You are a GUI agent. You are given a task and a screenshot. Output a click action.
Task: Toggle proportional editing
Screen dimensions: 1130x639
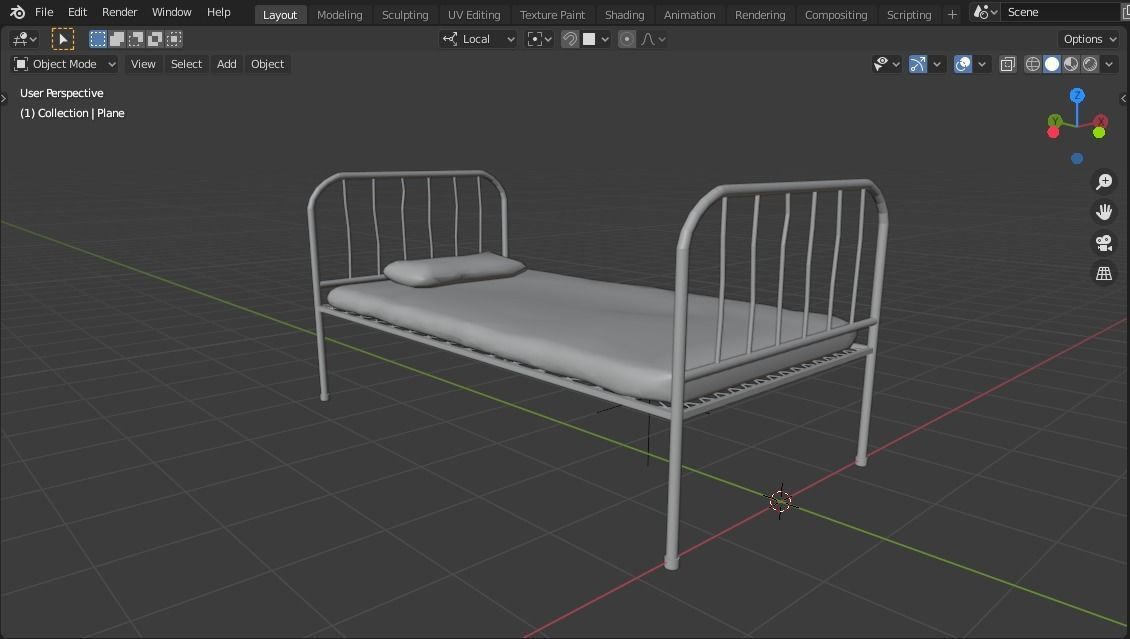pos(627,39)
